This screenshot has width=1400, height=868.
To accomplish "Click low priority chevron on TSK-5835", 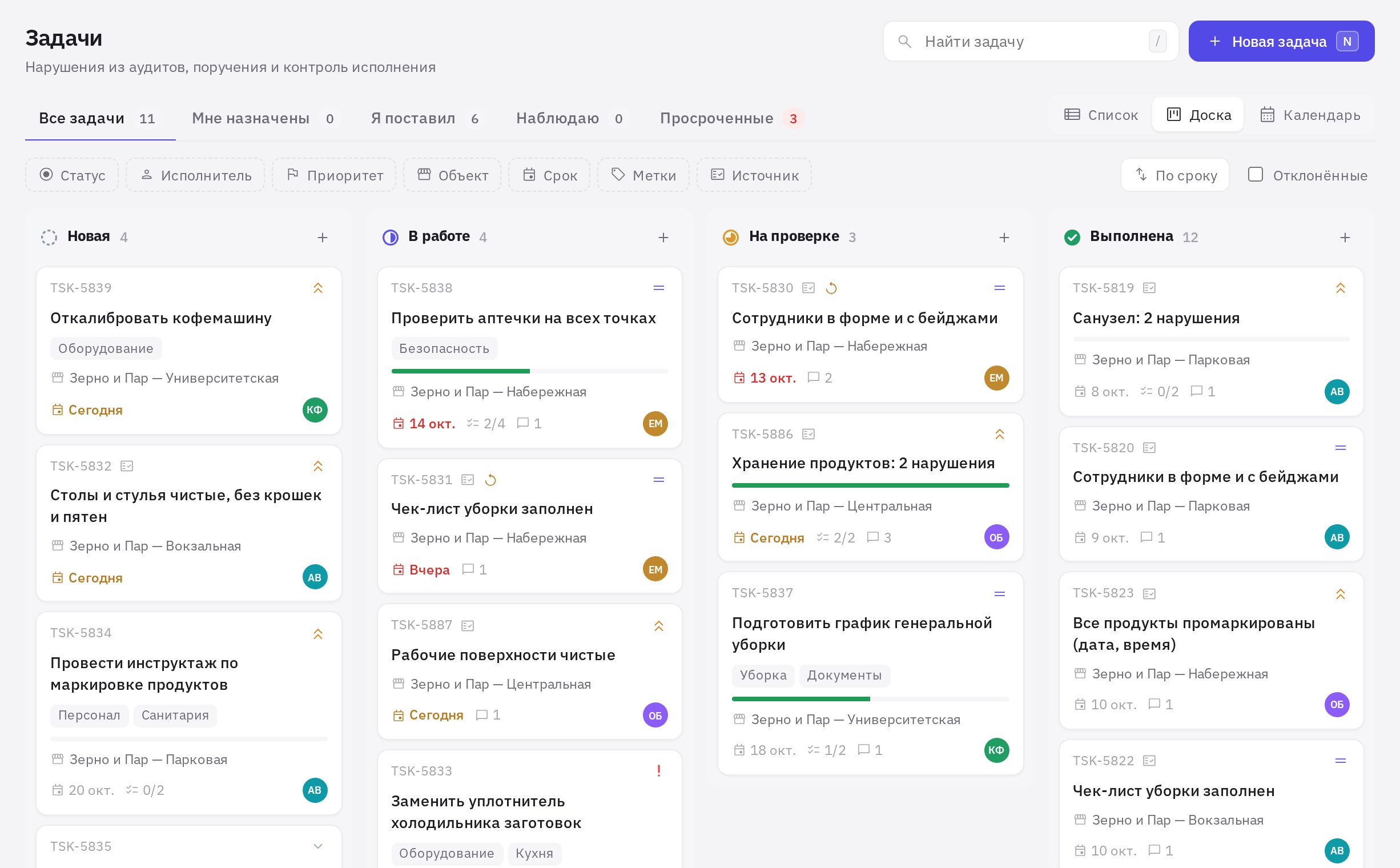I will coord(318,846).
